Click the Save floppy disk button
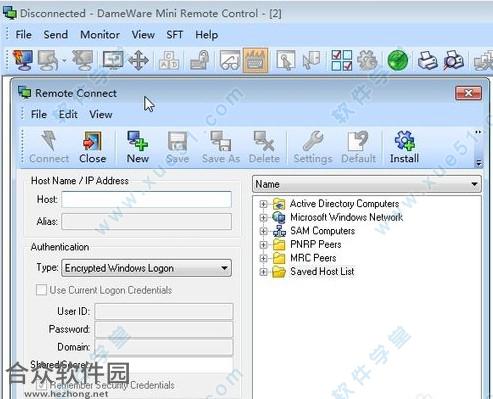 177,147
